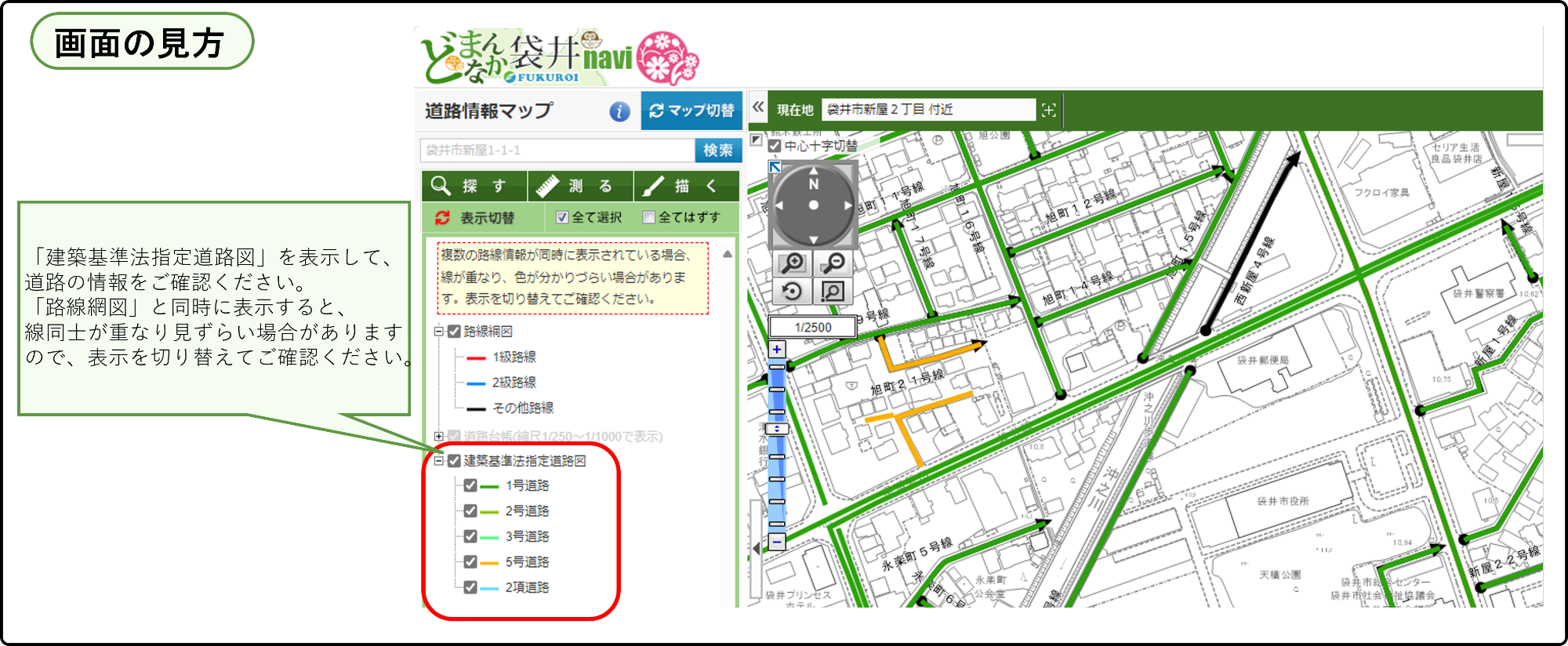
Task: Toggle the 路線網図 layer checkbox
Action: pyautogui.click(x=454, y=332)
